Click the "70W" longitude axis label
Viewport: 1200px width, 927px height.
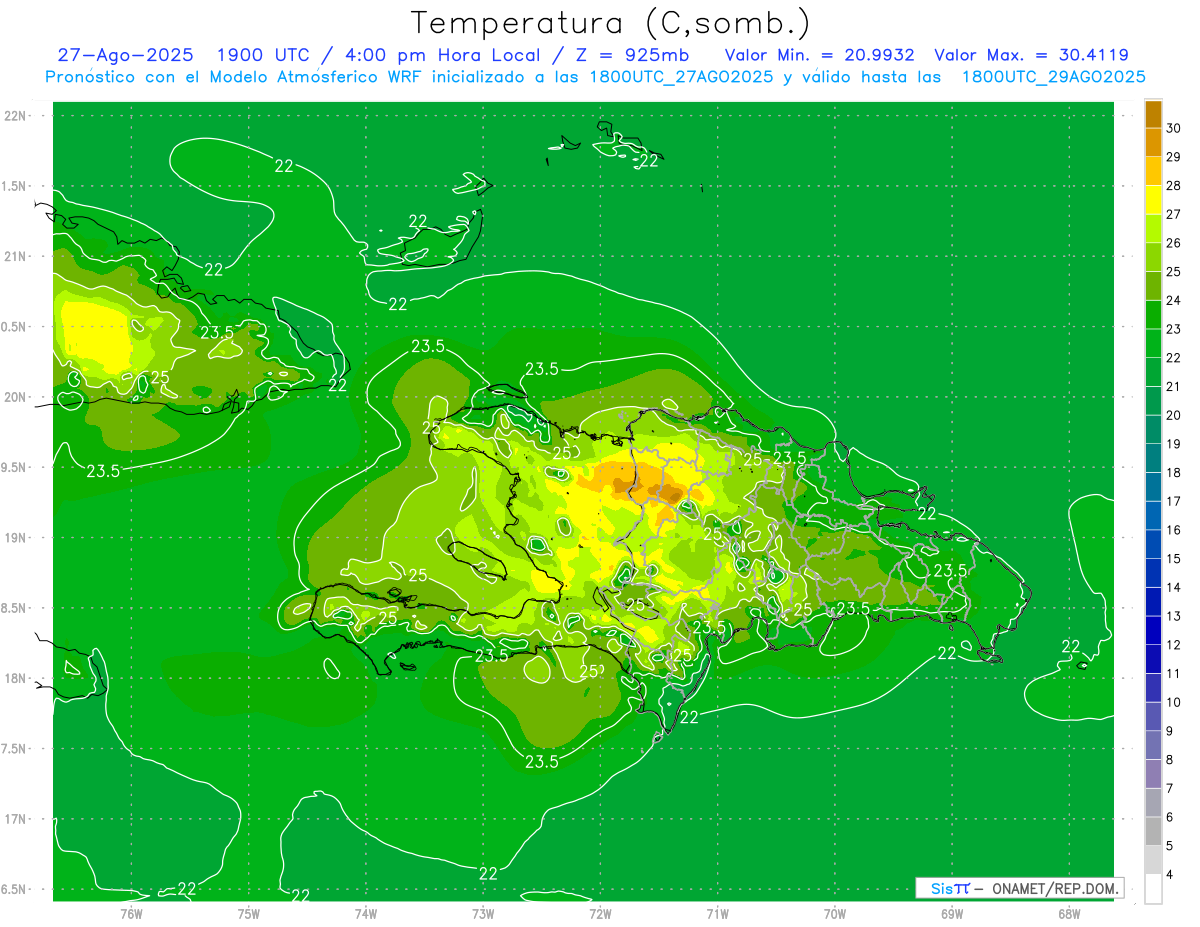(835, 913)
